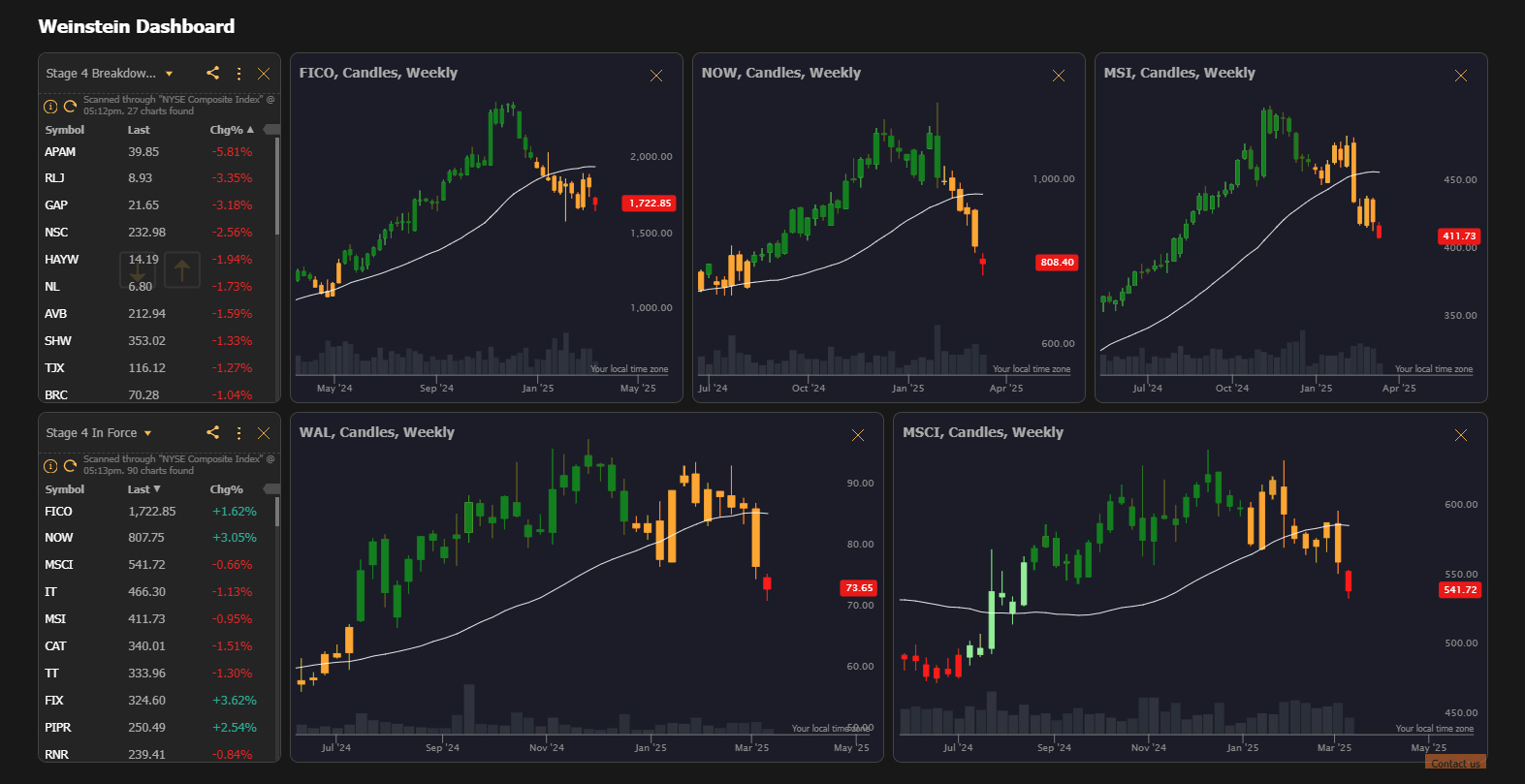The width and height of the screenshot is (1525, 784).
Task: Select the FIX row
Action: [x=155, y=701]
